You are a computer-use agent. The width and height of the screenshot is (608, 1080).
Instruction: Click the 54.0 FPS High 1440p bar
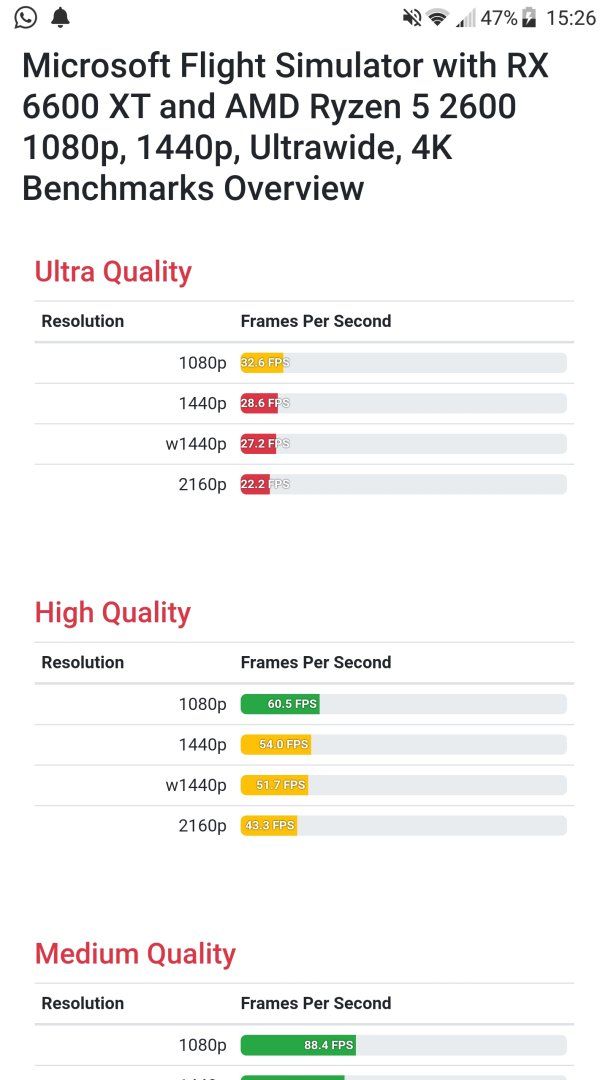tap(275, 745)
